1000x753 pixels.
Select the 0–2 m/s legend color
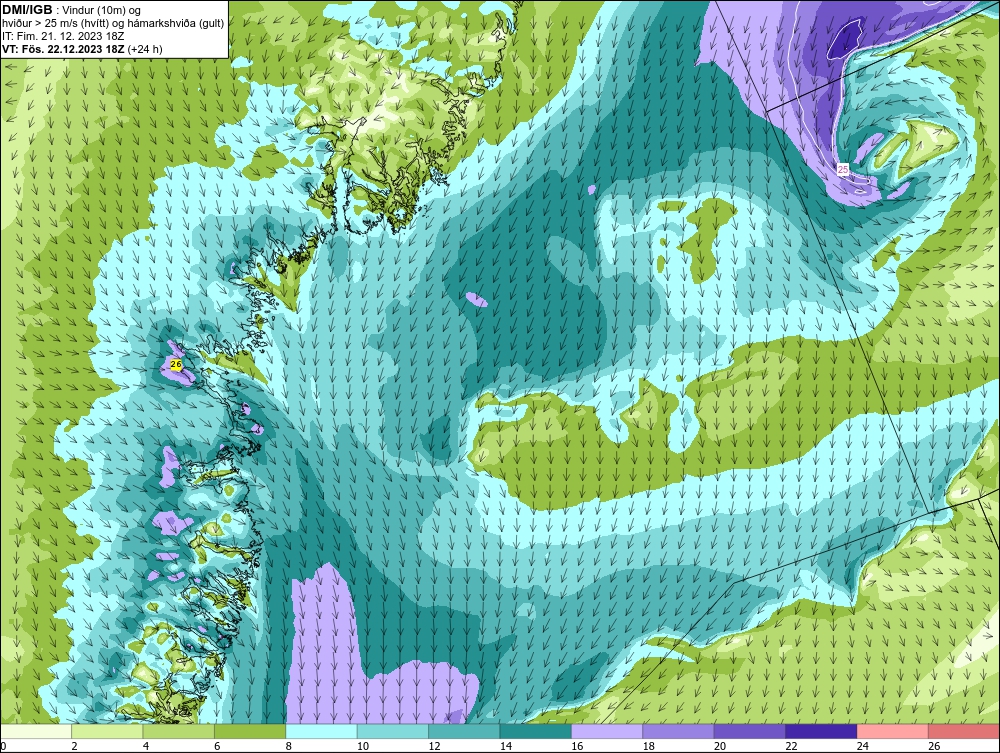click(x=36, y=731)
